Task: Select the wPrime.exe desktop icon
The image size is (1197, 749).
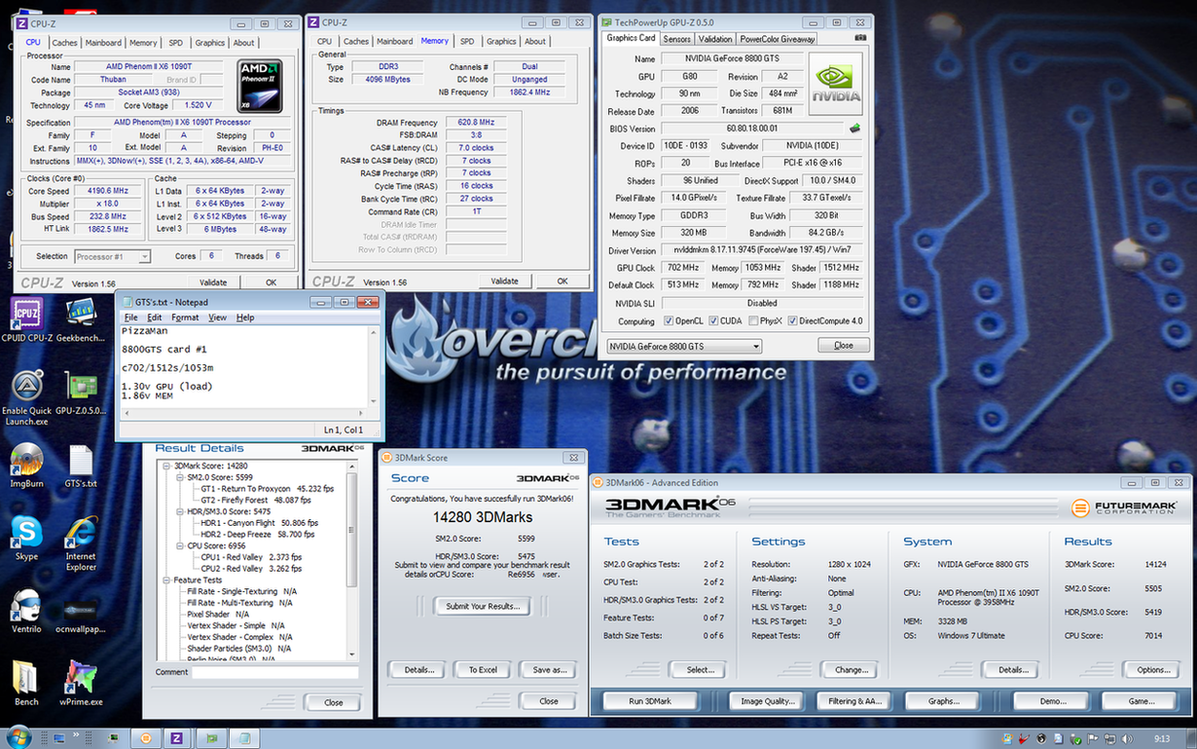Action: point(80,683)
